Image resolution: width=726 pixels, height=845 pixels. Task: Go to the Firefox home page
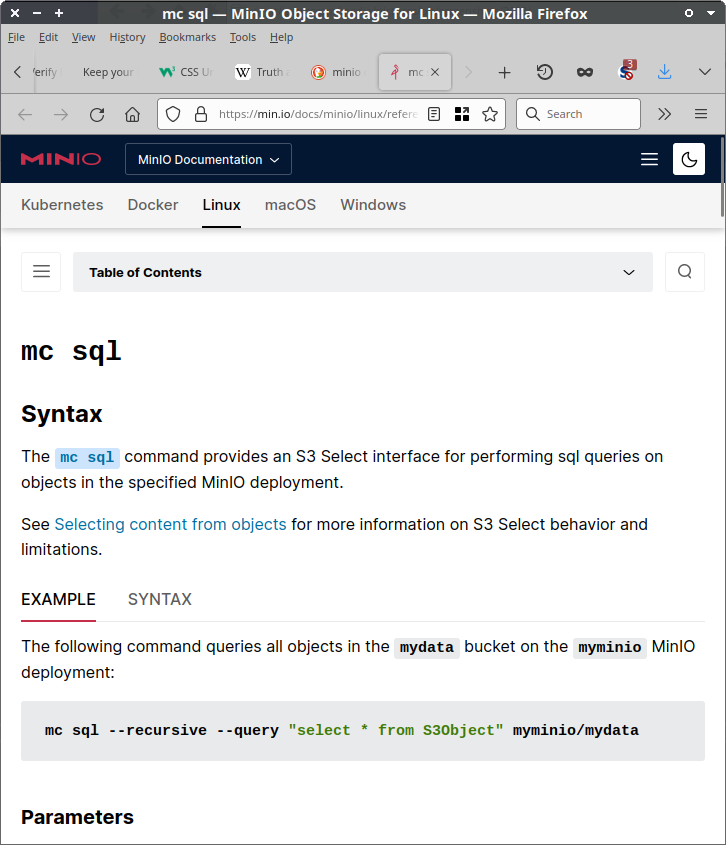(132, 114)
